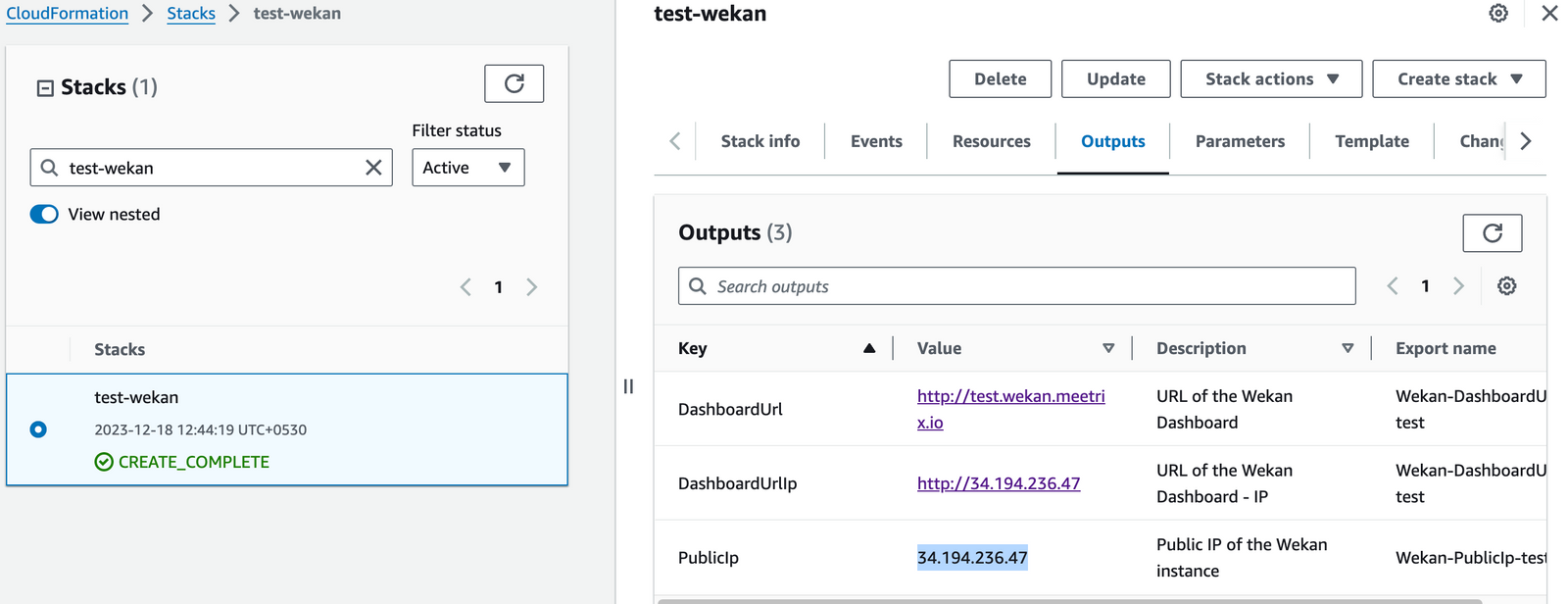Open the Stacks breadcrumb link
The height and width of the screenshot is (604, 1568).
tap(191, 14)
